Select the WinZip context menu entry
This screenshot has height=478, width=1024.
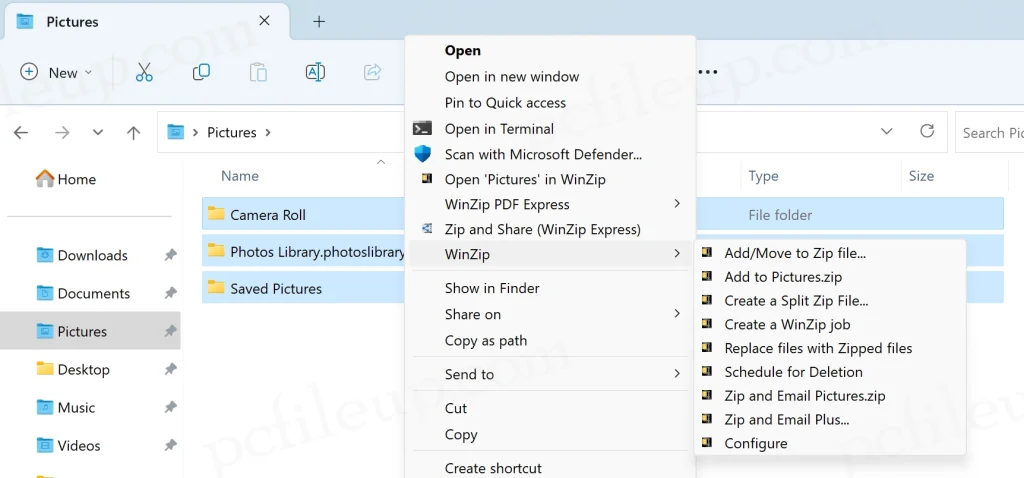pyautogui.click(x=550, y=253)
